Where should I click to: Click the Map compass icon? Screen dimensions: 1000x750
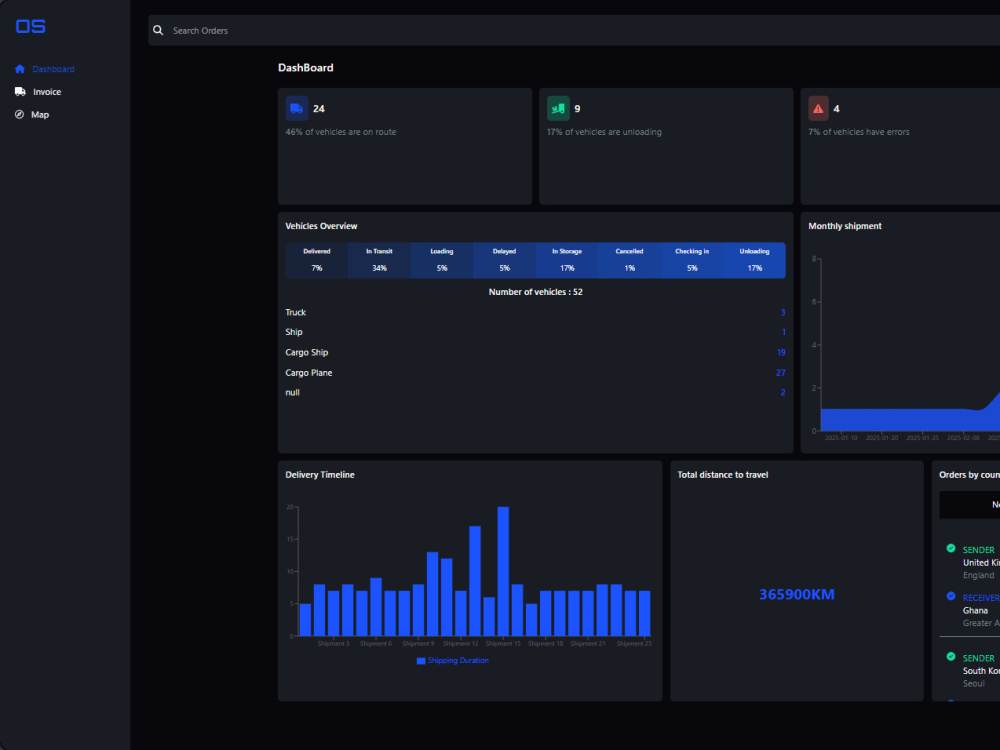[x=20, y=115]
